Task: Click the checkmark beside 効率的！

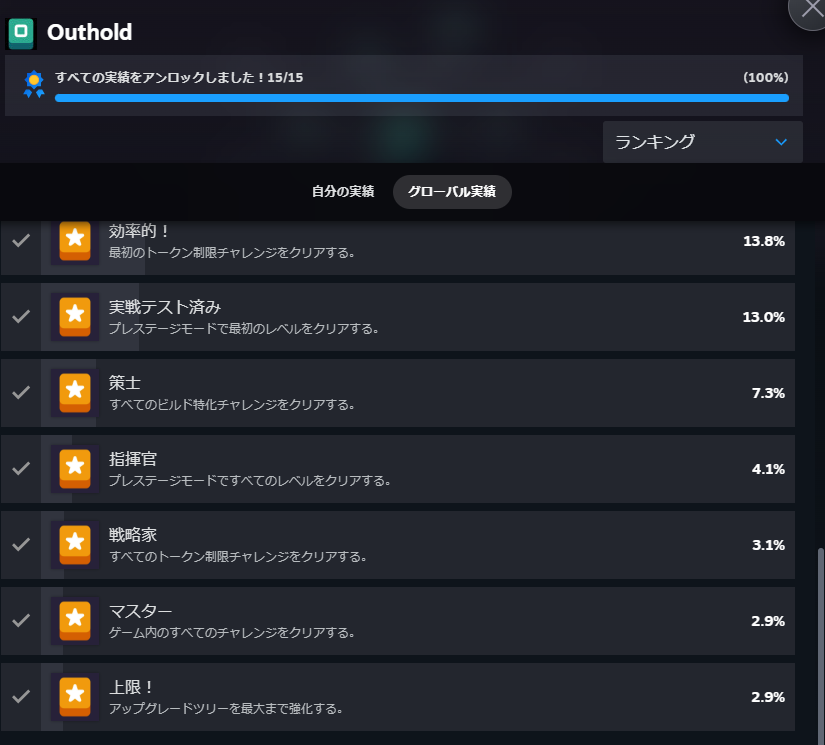Action: coord(21,240)
